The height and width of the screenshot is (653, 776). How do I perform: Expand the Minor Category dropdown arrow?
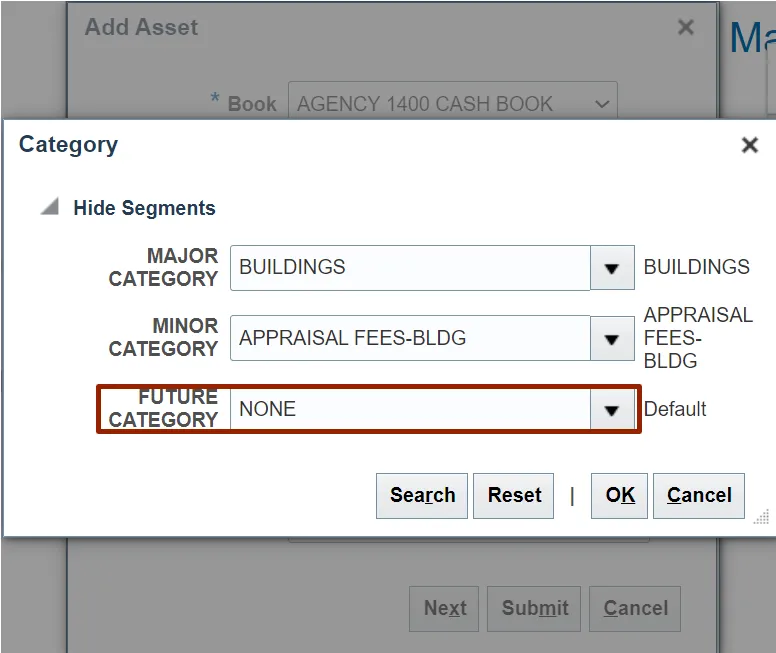pyautogui.click(x=612, y=339)
